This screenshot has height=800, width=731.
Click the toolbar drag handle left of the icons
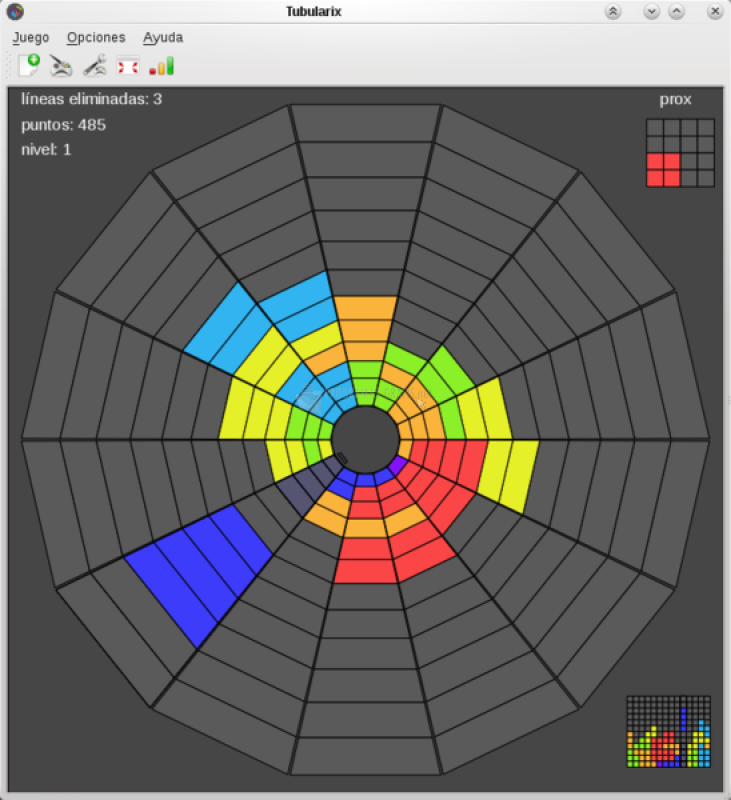9,66
